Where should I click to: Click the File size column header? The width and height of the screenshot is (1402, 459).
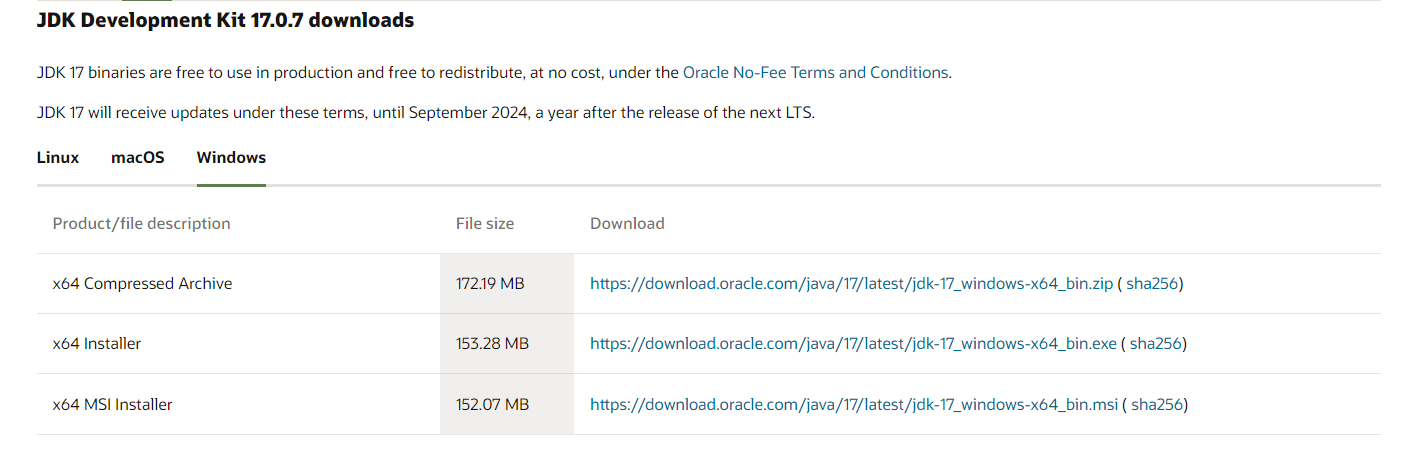[485, 224]
